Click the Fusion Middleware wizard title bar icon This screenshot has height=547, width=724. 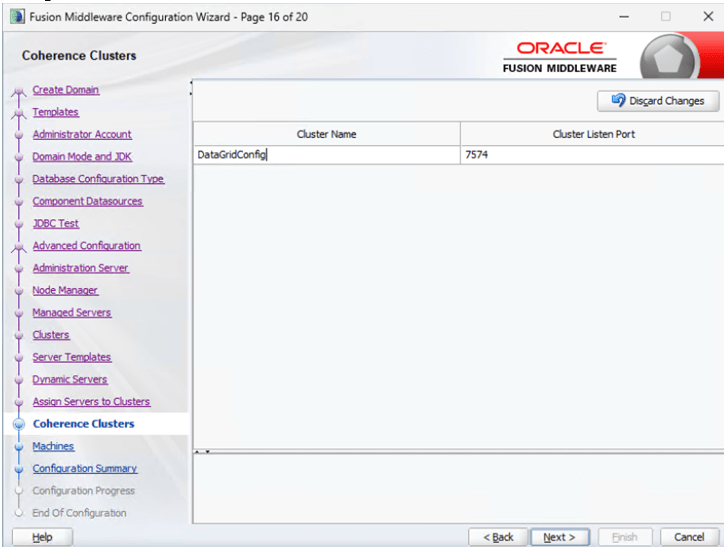(18, 17)
